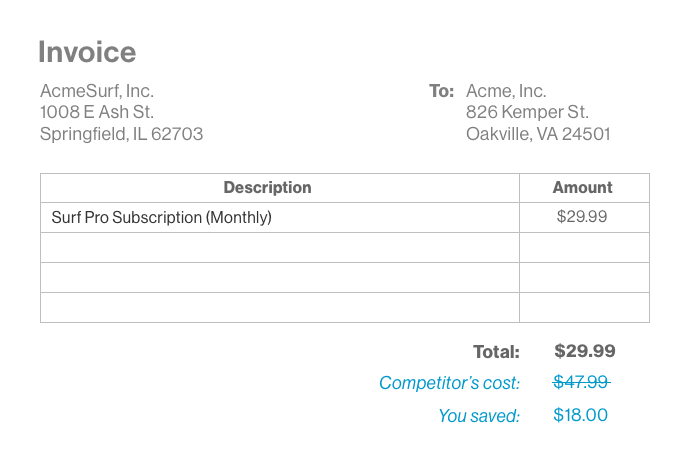Screen dimensions: 690x460
Task: Click the bold To: label
Action: coord(442,91)
